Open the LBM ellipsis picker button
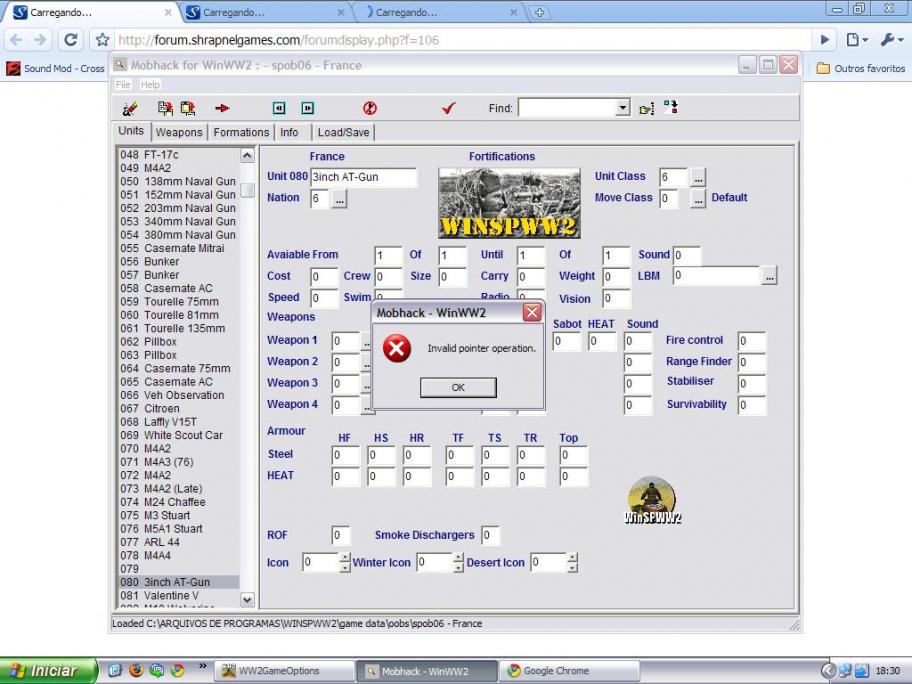Screen dimensions: 912x684 click(x=768, y=276)
